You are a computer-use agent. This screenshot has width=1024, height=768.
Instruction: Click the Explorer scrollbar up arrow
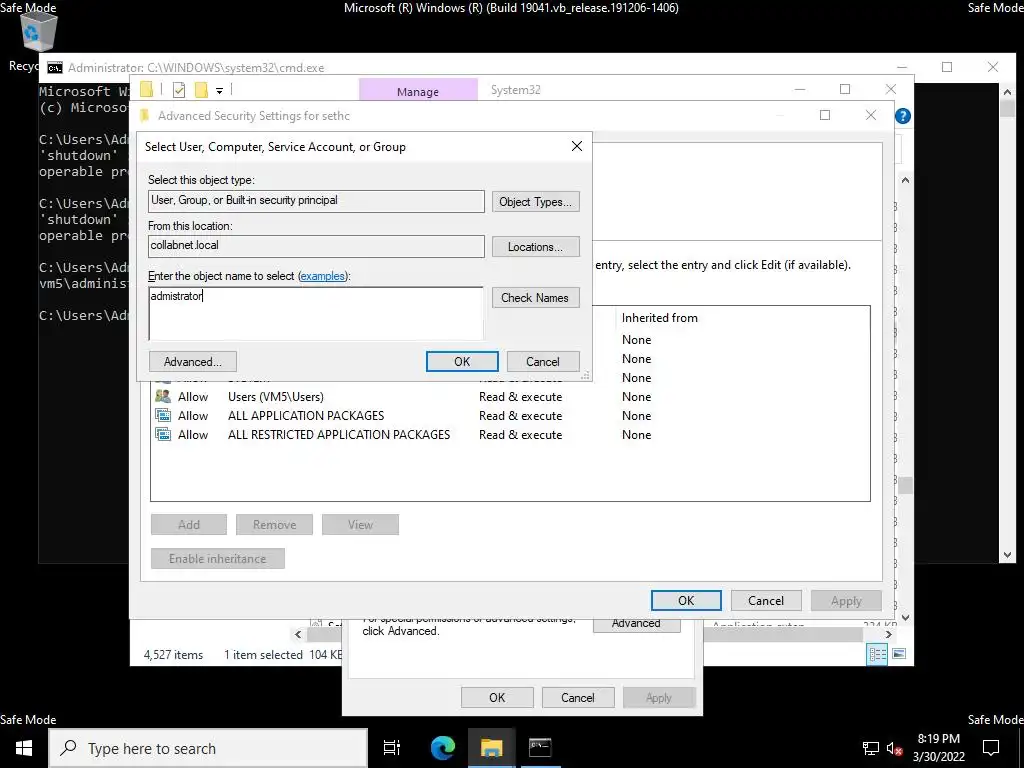click(905, 180)
